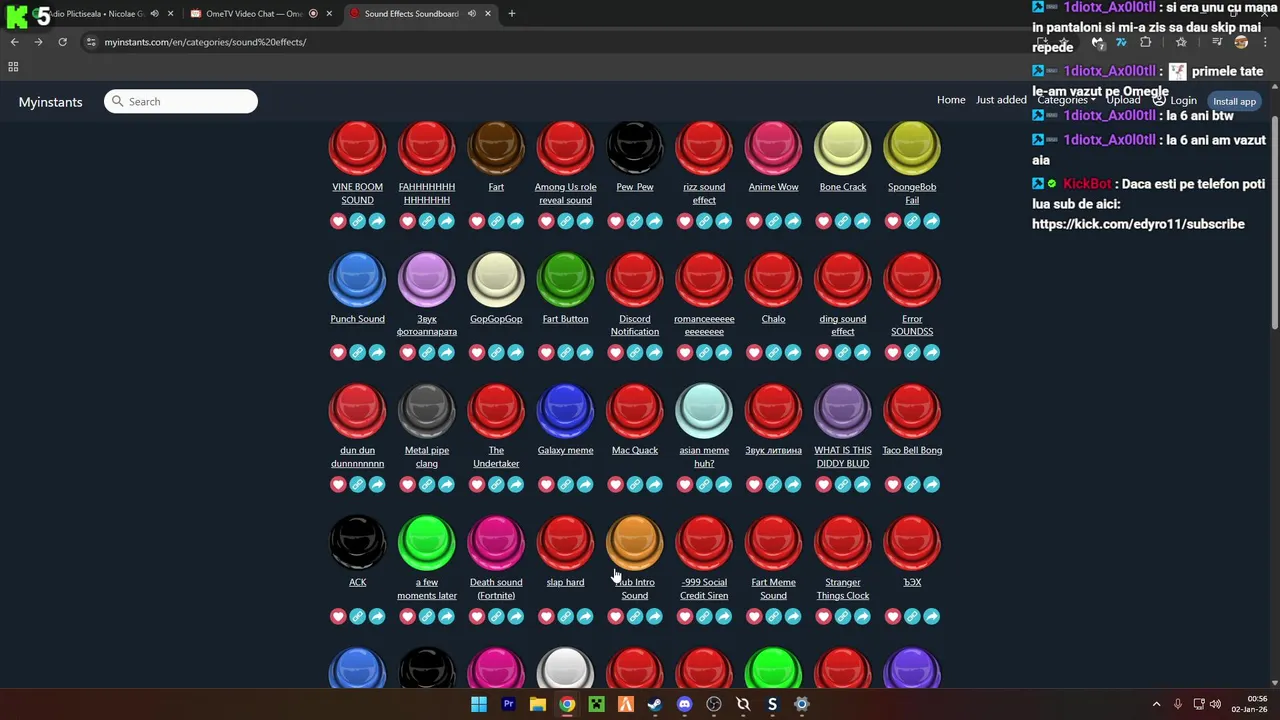
Task: Toggle heart under WHAT IS THIS DIDDY BLUD
Action: [824, 484]
